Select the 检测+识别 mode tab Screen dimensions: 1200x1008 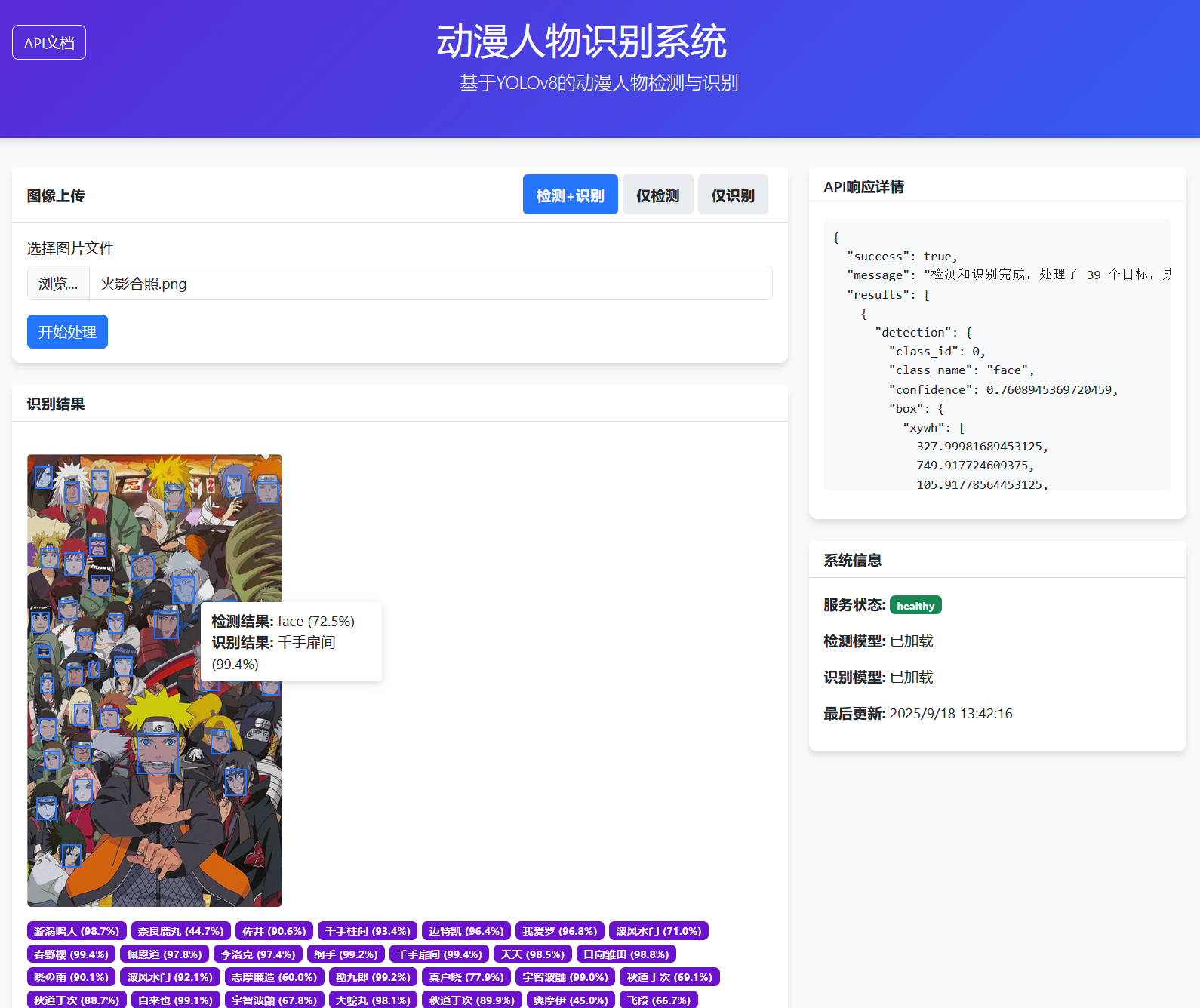click(570, 195)
